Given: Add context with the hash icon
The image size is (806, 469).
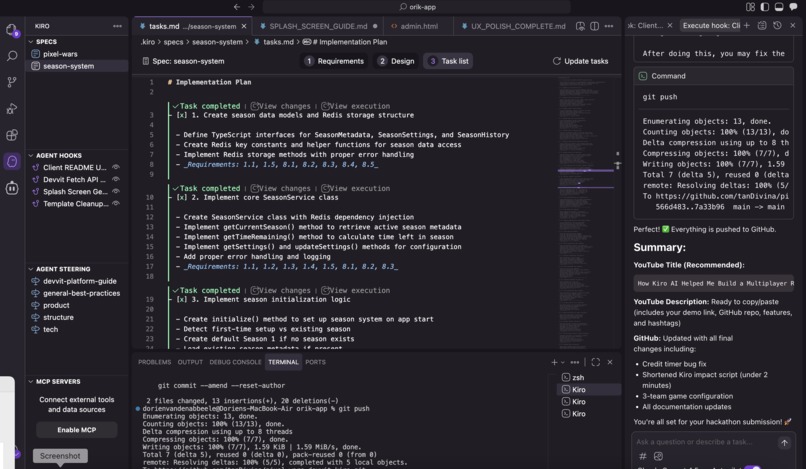Looking at the screenshot, I should 643,456.
